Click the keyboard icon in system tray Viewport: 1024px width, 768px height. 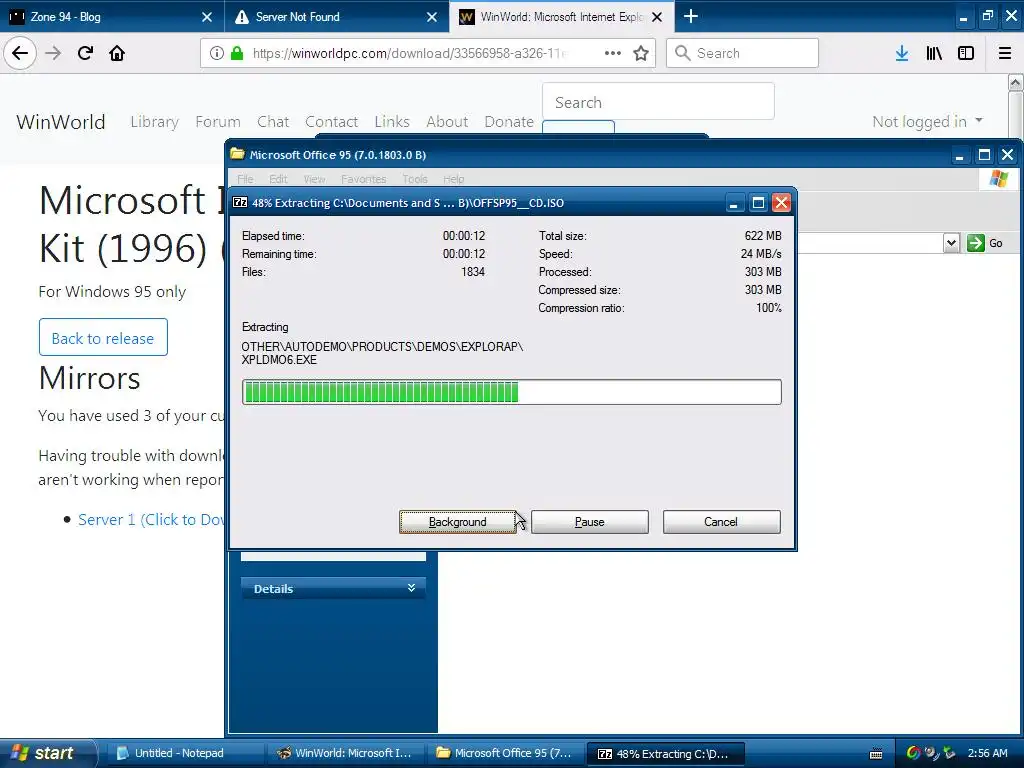coord(876,754)
